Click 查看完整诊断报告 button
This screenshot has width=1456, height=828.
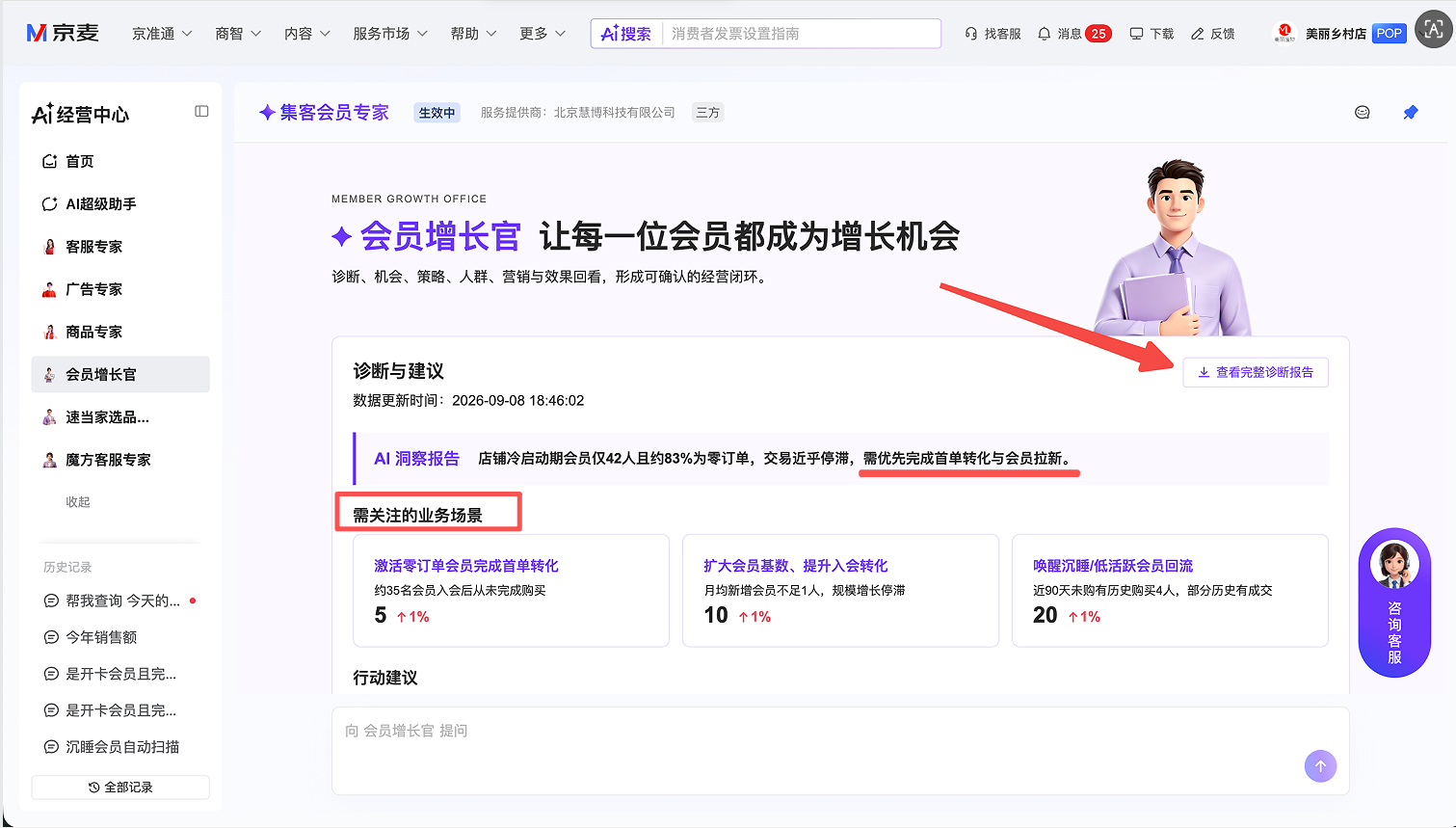coord(1256,373)
